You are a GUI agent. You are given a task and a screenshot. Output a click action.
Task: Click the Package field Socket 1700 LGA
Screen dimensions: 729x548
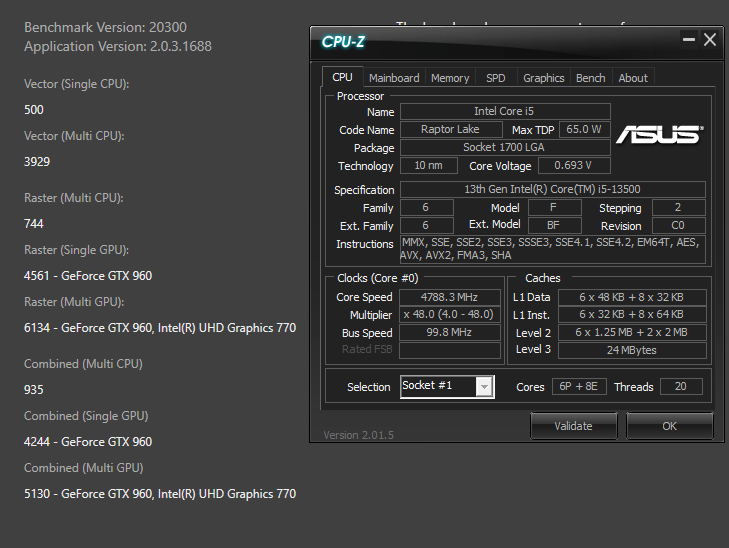505,147
